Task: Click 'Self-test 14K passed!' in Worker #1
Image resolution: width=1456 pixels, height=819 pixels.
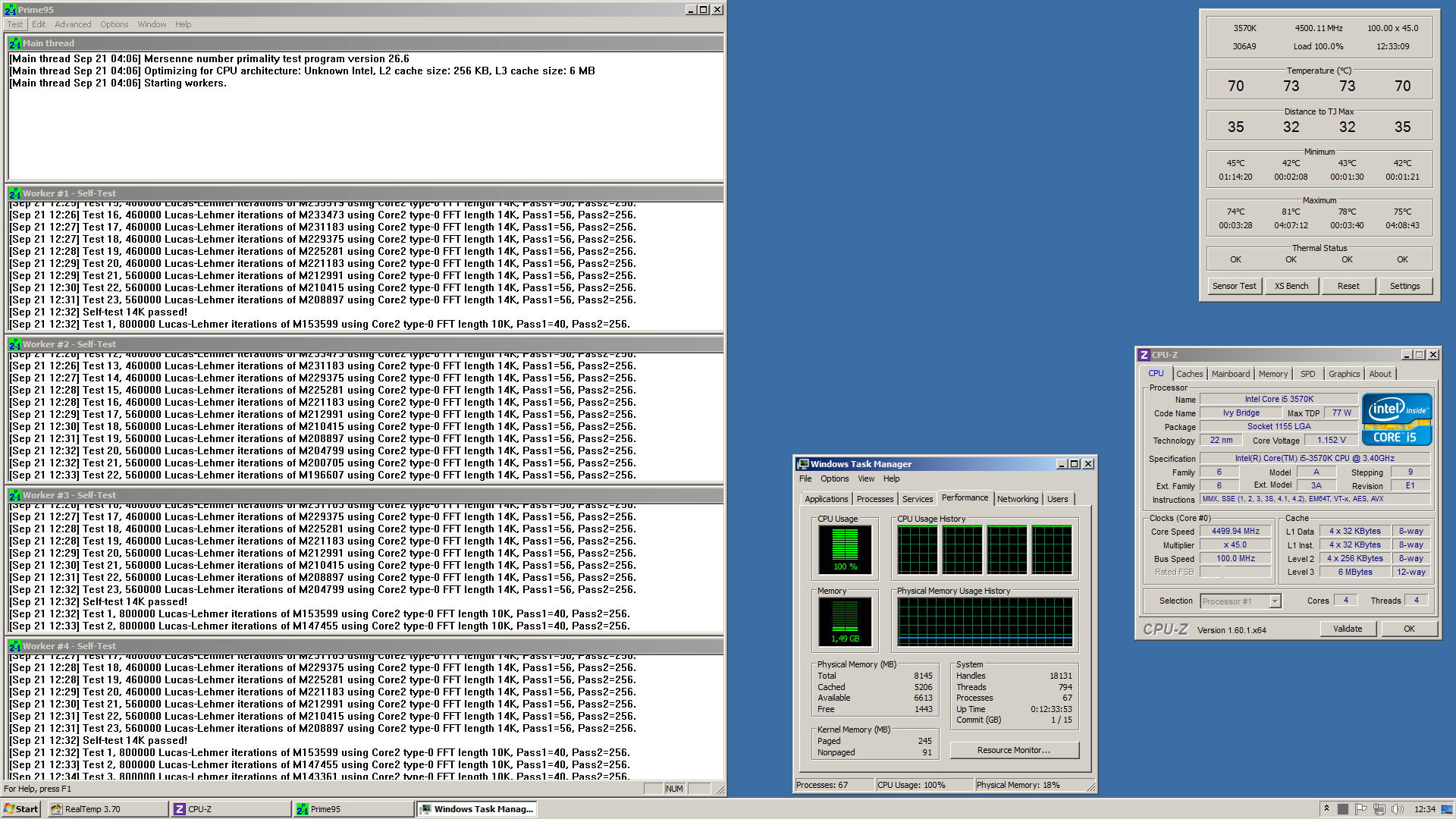Action: pos(135,312)
